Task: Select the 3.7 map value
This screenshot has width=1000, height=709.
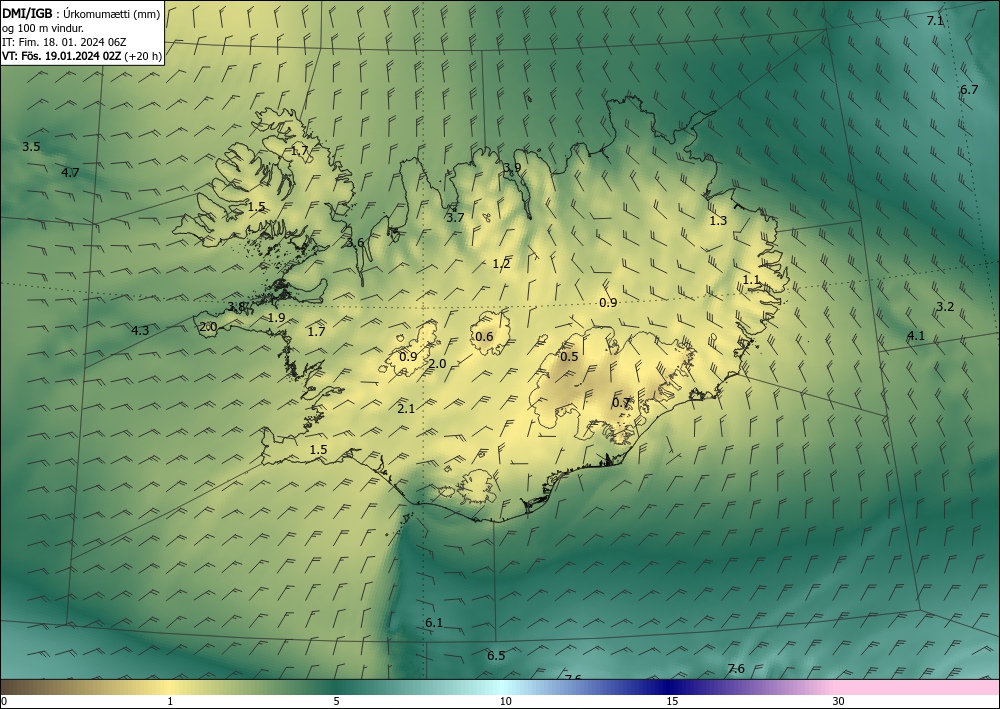Action: coord(455,217)
